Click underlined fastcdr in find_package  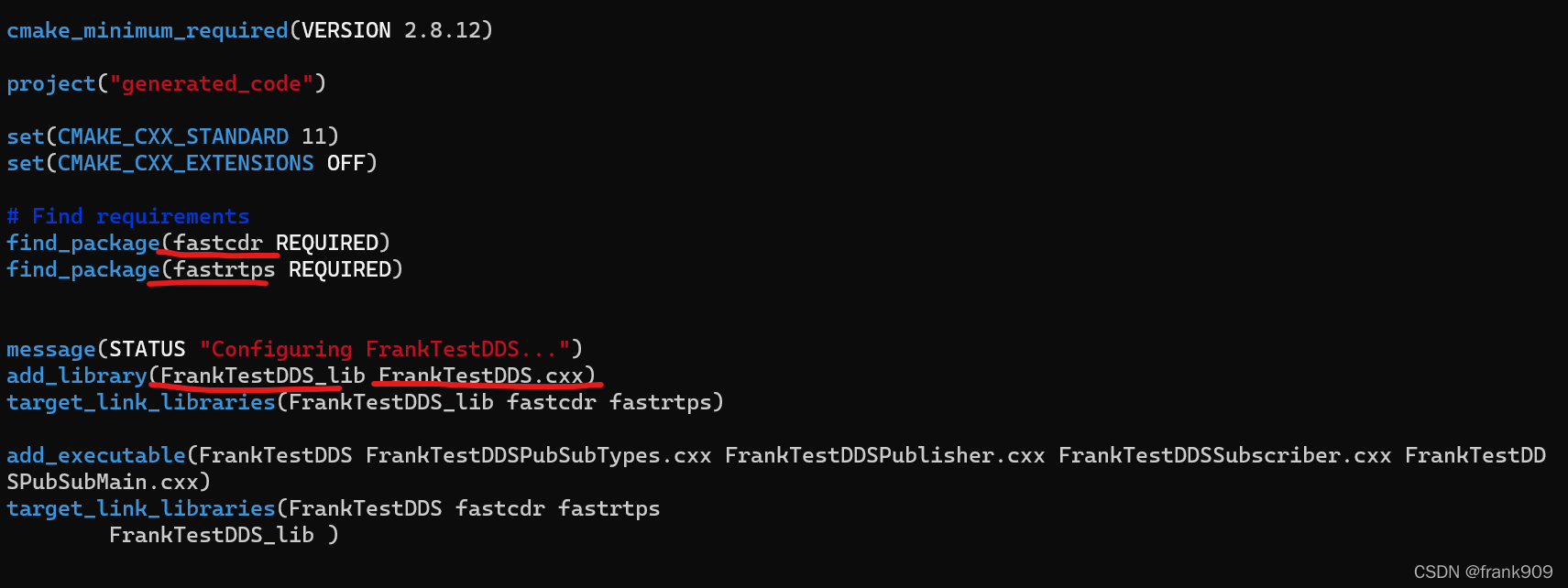tap(218, 243)
